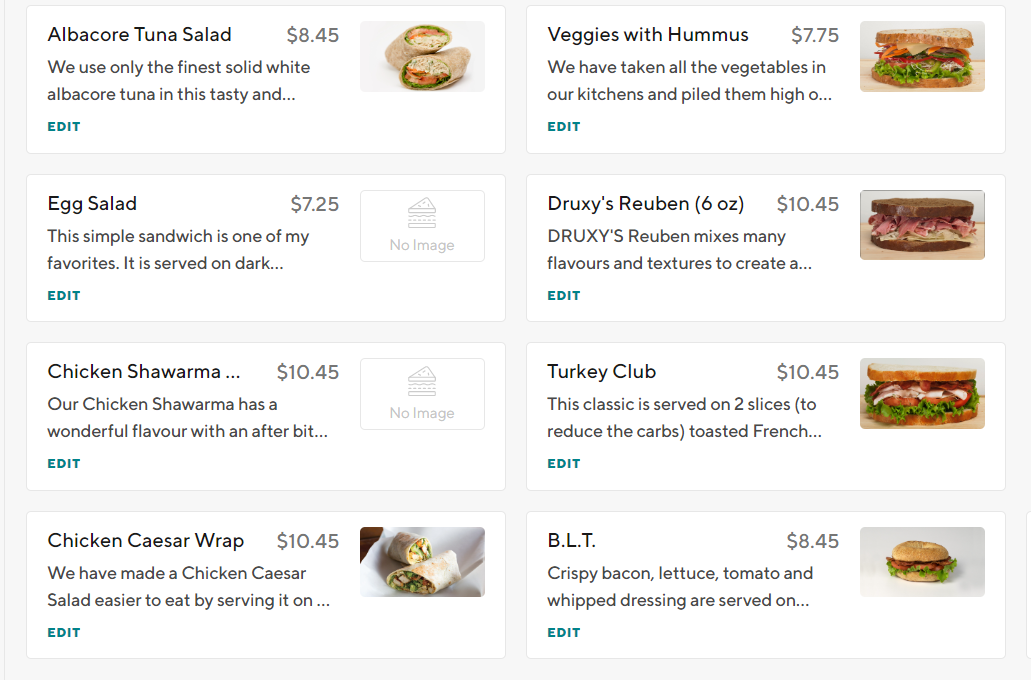The image size is (1031, 680).
Task: Open the Veggies with Hummus sandwich photo
Action: point(922,57)
